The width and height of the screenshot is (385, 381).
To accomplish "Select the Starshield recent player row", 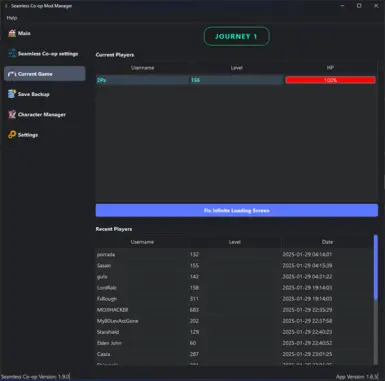I will point(234,332).
